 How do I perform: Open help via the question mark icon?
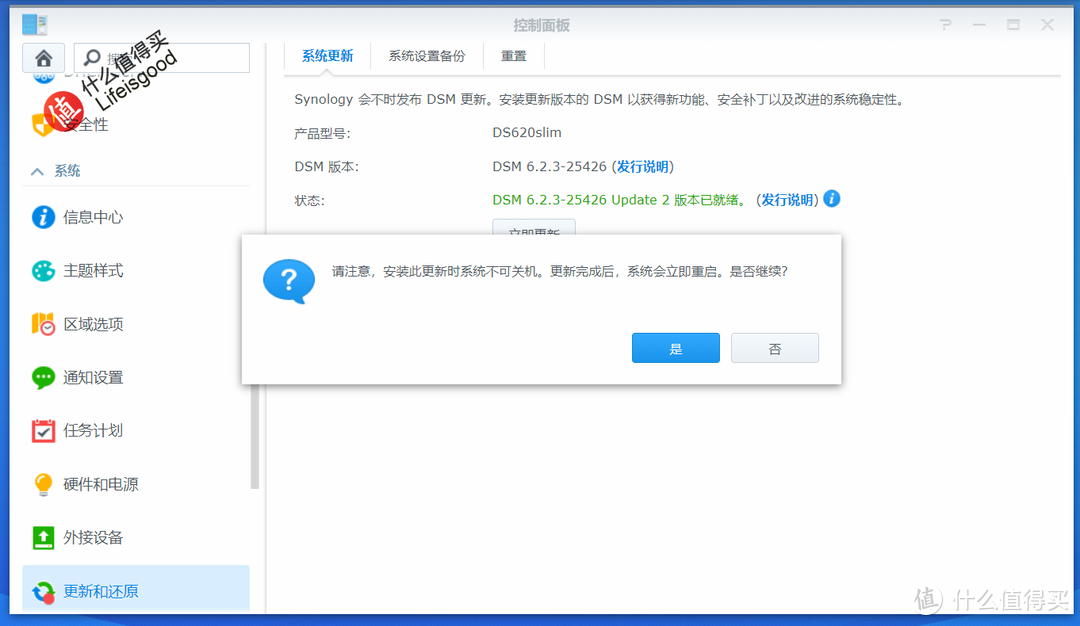(945, 24)
